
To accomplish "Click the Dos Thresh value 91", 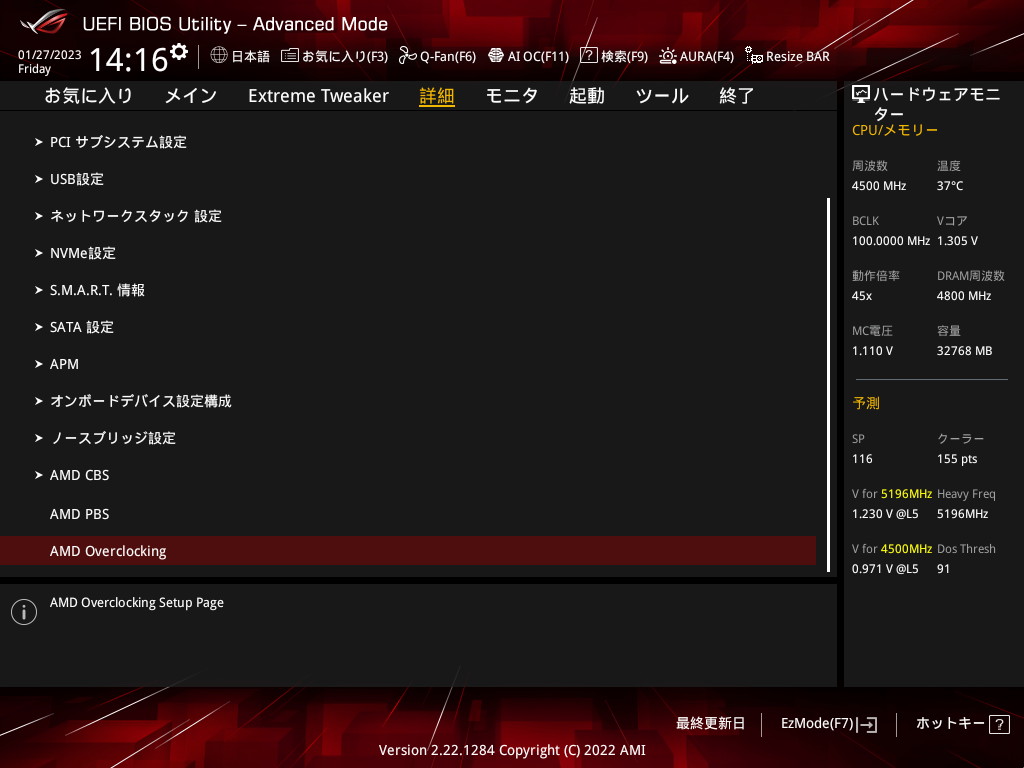I will (943, 569).
